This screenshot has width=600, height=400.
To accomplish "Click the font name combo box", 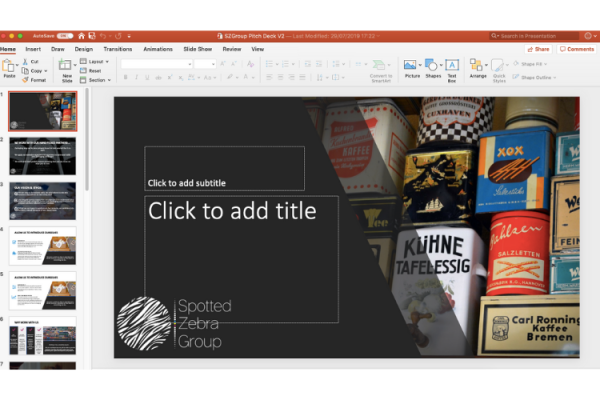I will [157, 64].
